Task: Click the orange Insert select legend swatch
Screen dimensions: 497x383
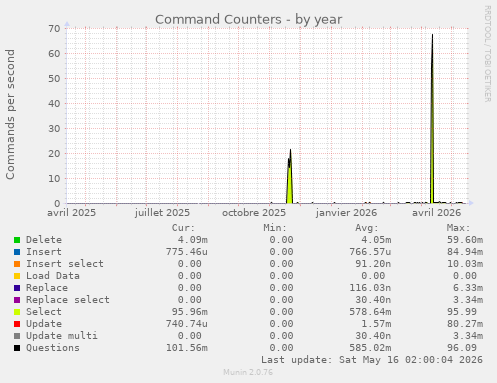Action: tap(17, 264)
